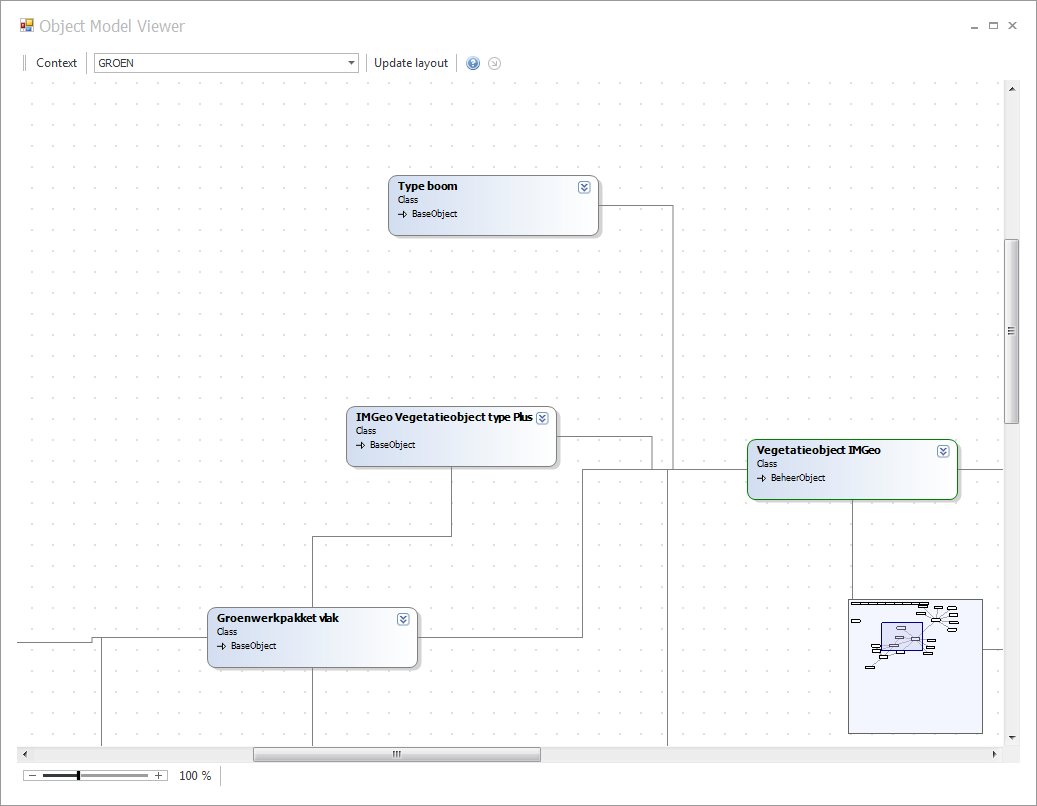This screenshot has height=806, width=1037.
Task: Expand the Groenwerkpakket vlak class node
Action: 403,619
